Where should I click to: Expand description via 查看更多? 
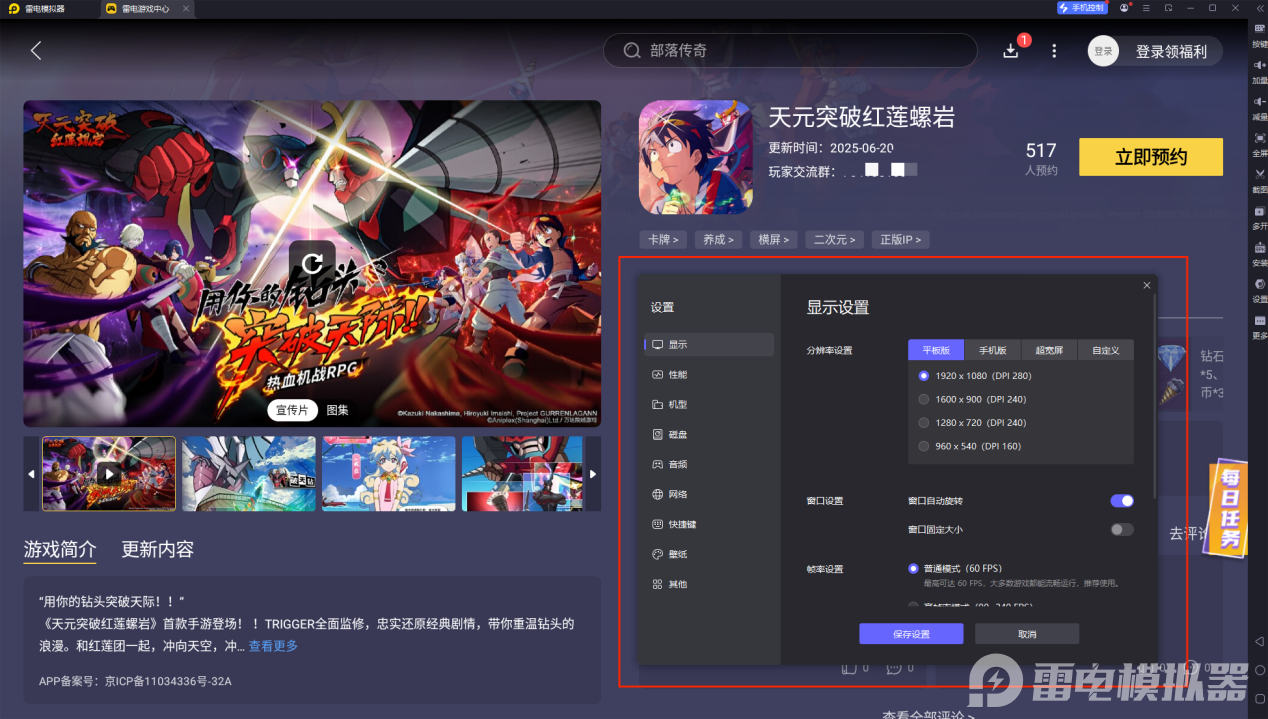pyautogui.click(x=273, y=646)
